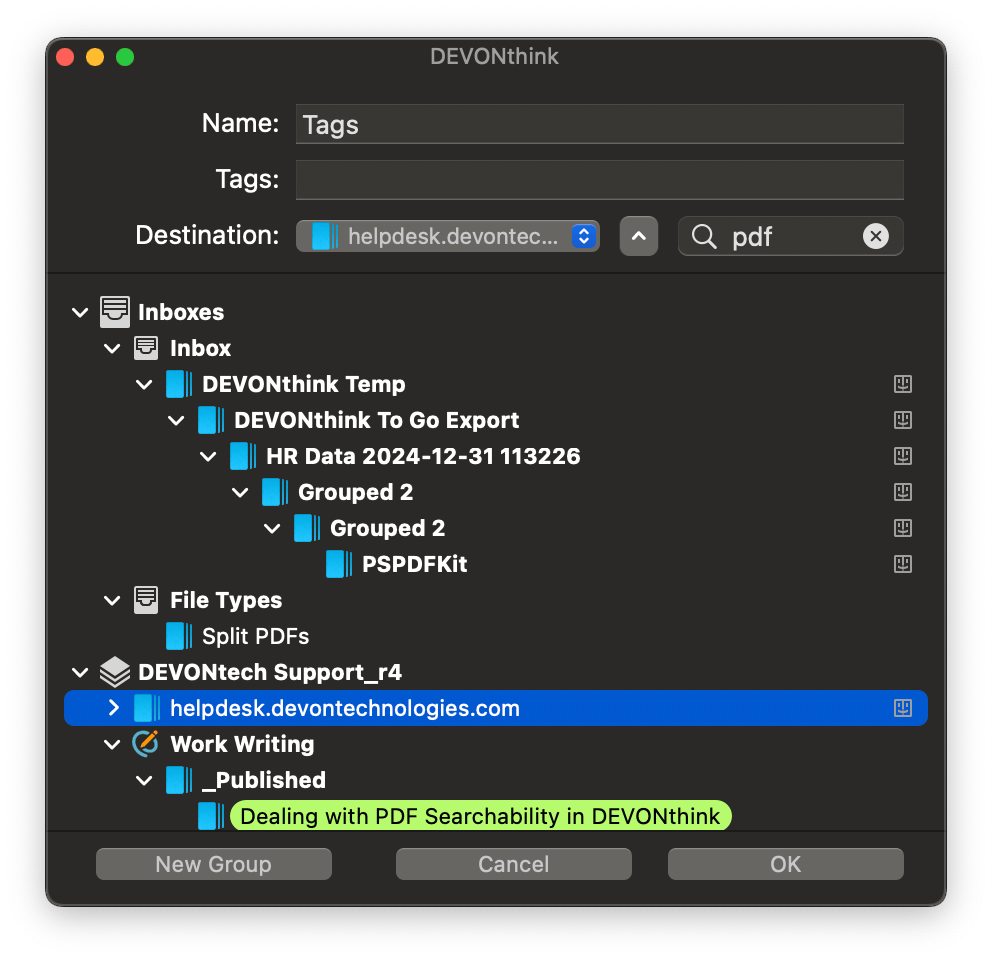The width and height of the screenshot is (992, 960).
Task: Click the Work Writing pencil database icon
Action: pos(146,744)
